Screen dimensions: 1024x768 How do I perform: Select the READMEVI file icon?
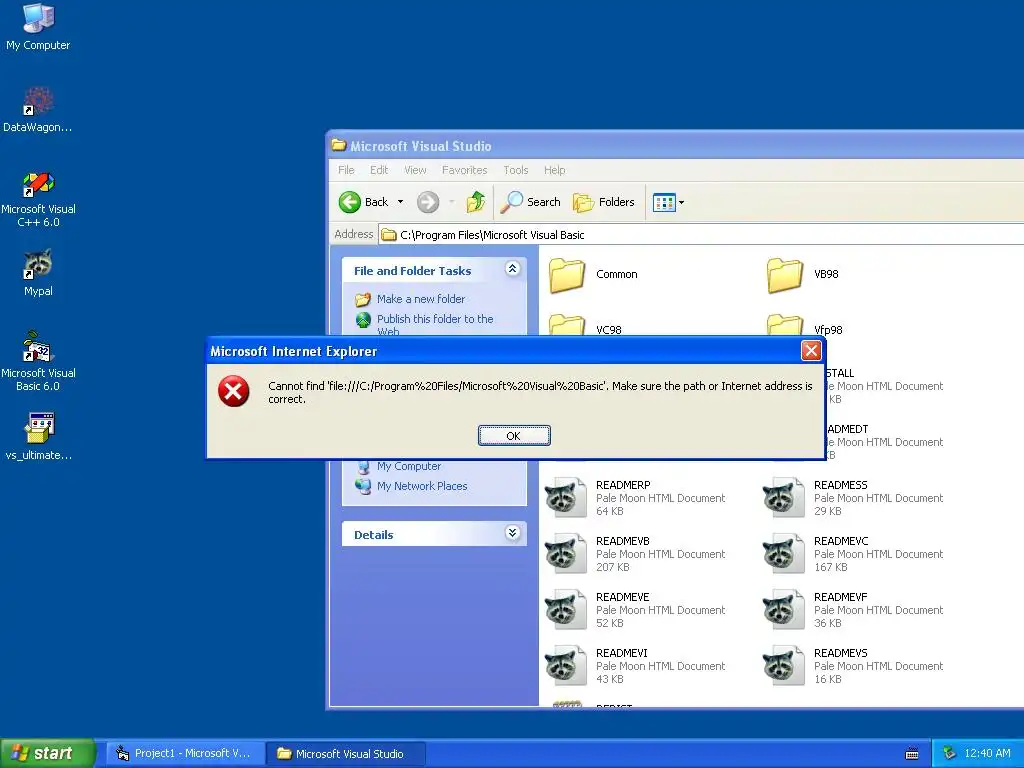(566, 666)
